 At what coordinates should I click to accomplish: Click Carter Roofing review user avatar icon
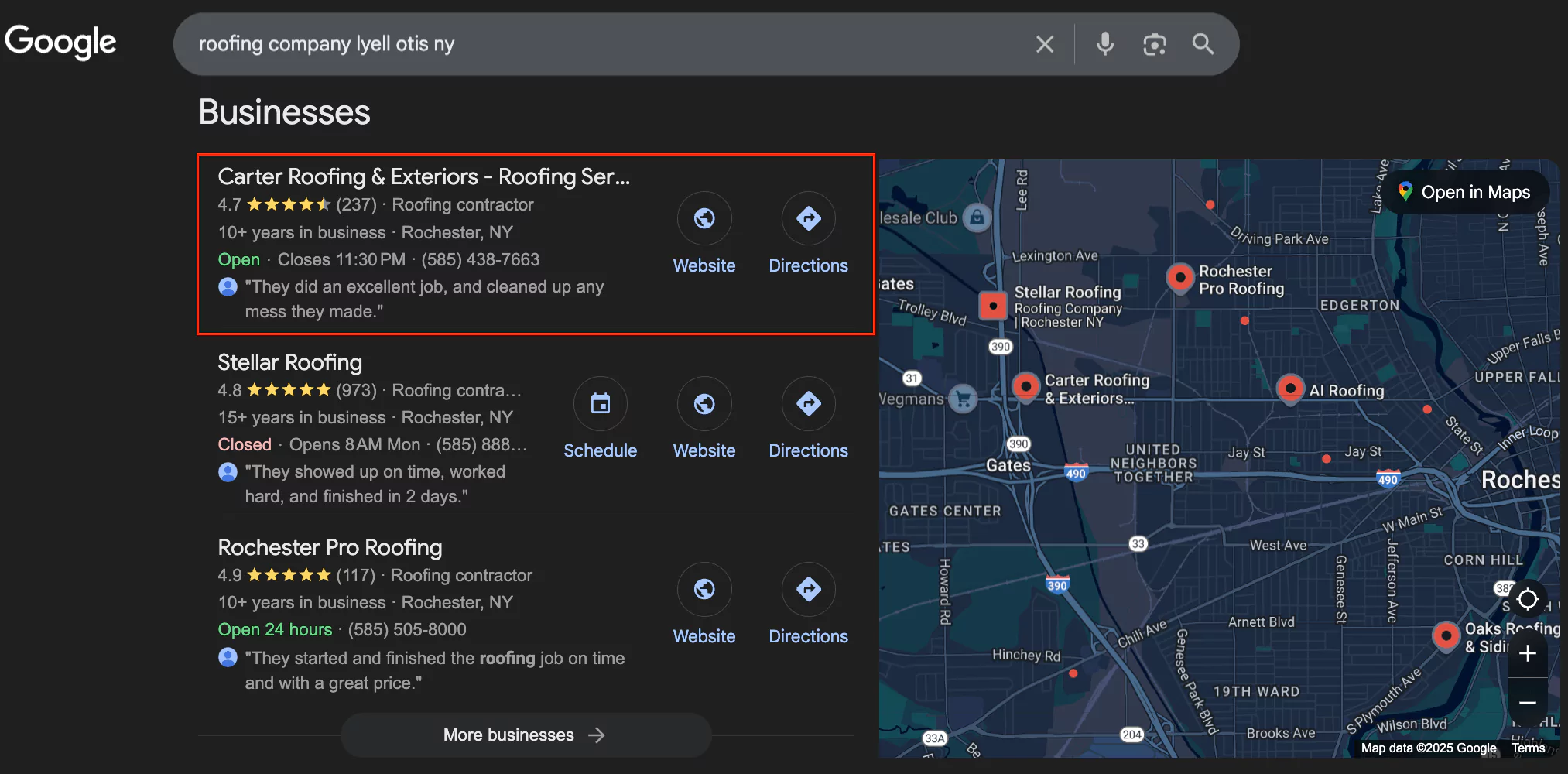tap(228, 287)
